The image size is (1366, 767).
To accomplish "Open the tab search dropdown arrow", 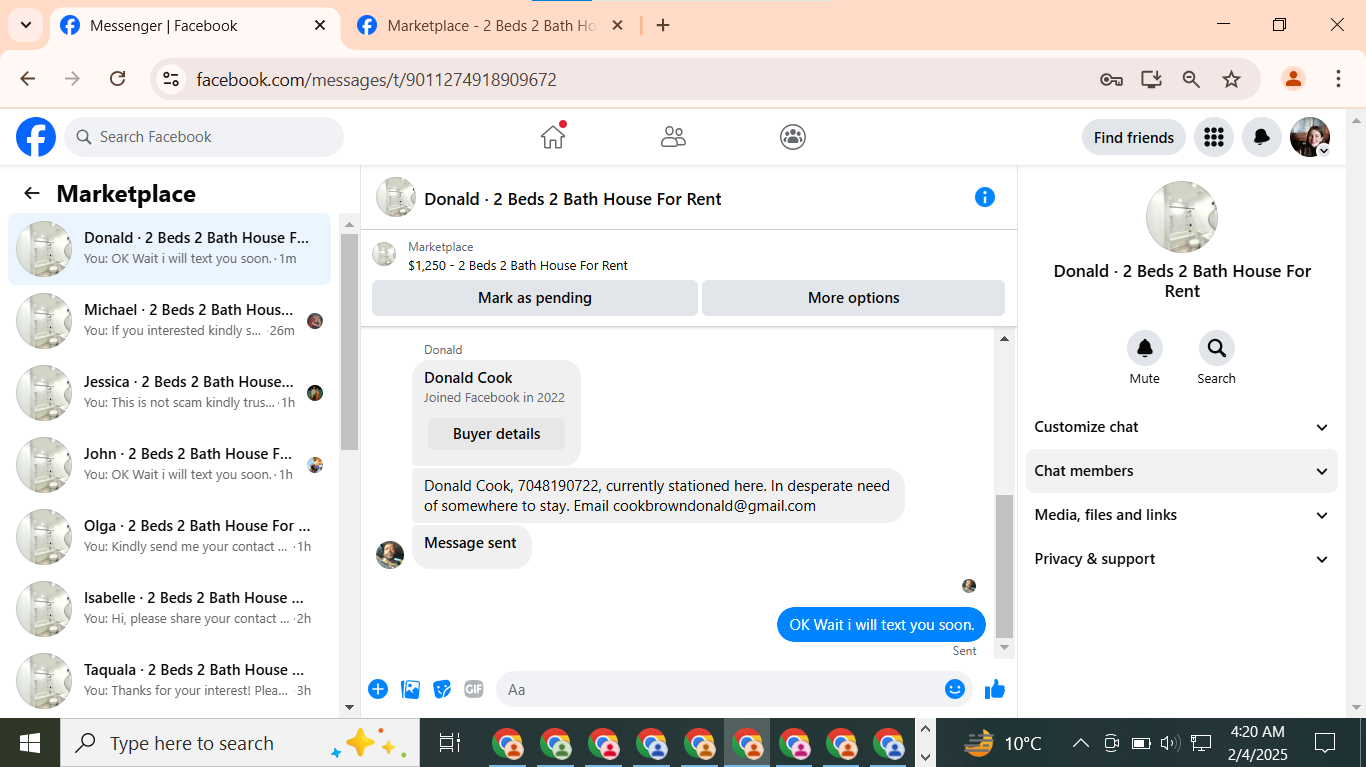I will [26, 26].
